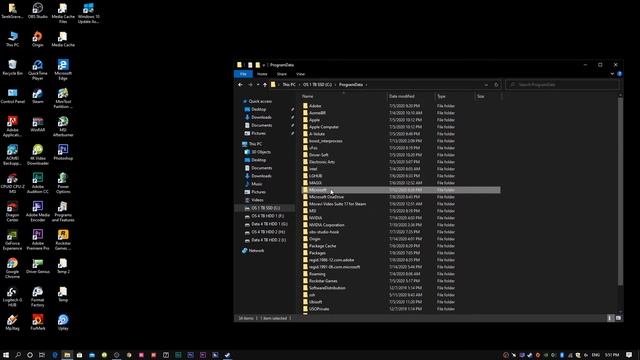Select Dragon Center desktop icon
This screenshot has width=640, height=360.
coord(12,211)
